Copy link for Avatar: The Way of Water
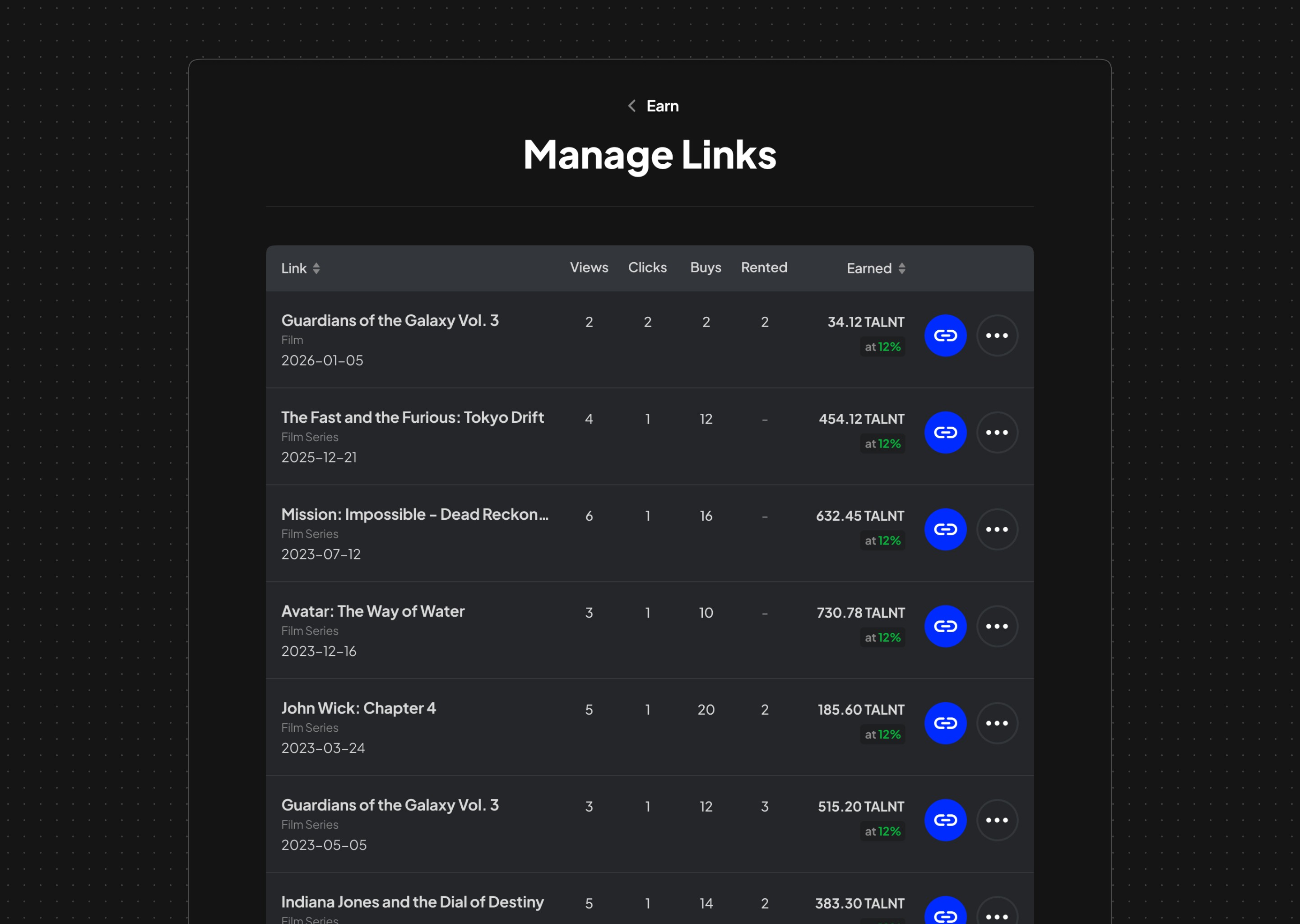 (945, 626)
